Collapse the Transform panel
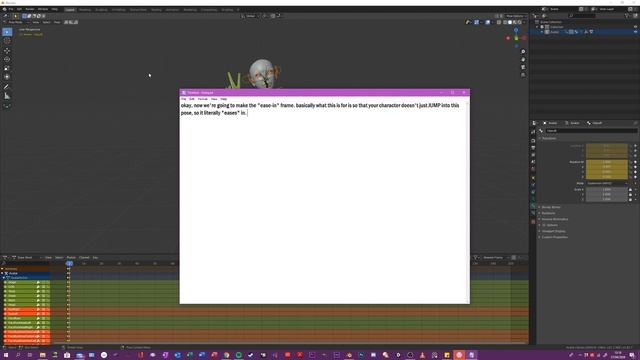640x360 pixels. pos(549,138)
